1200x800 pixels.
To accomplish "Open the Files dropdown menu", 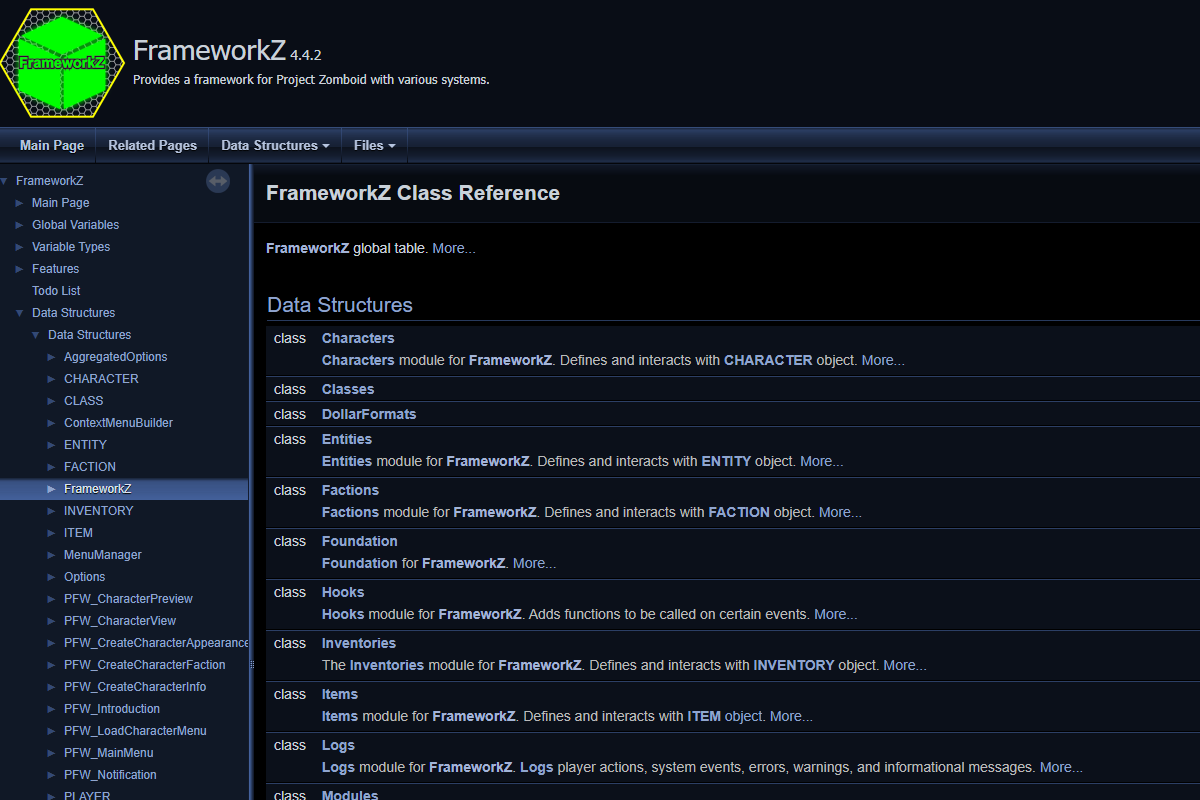I will 374,145.
